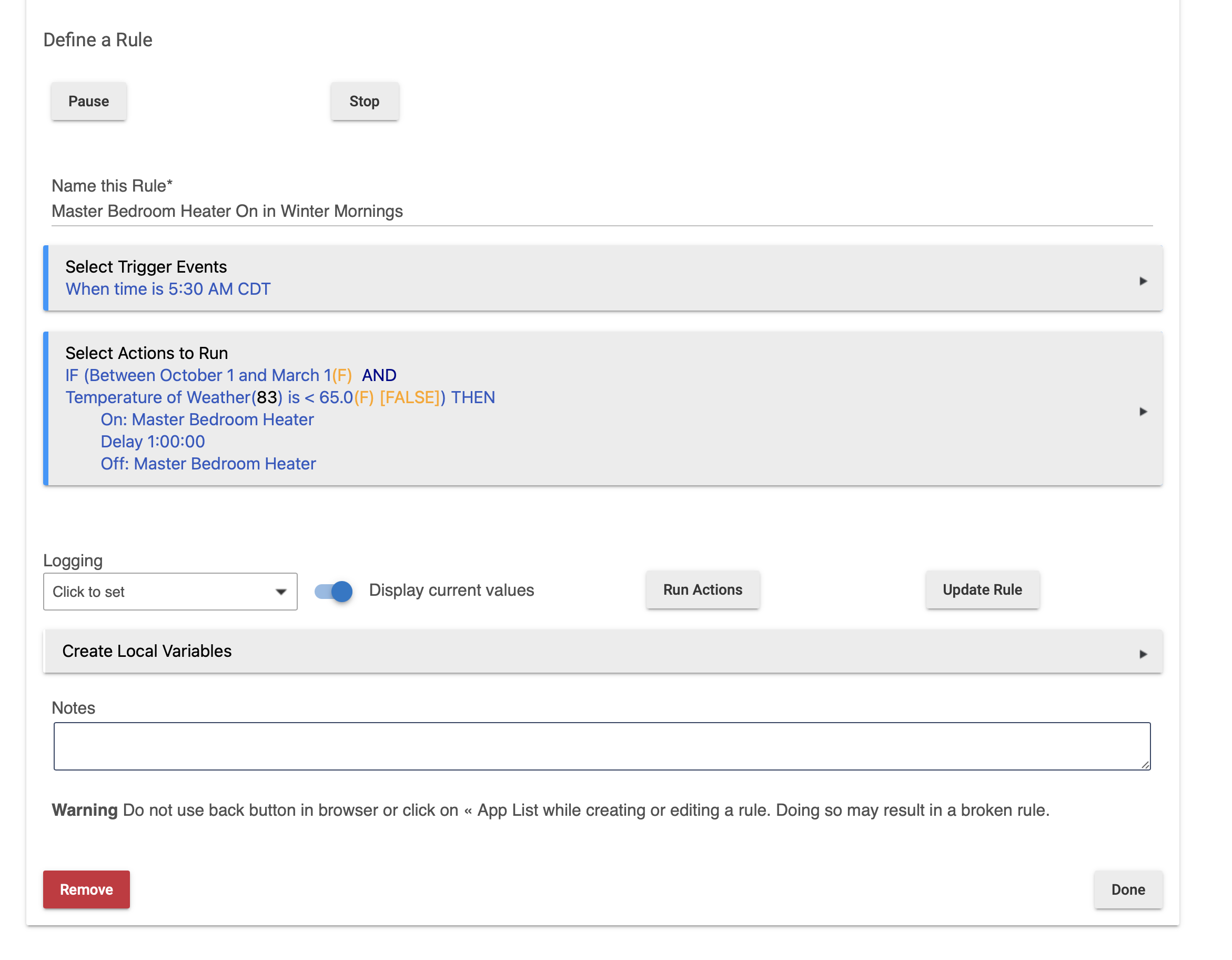This screenshot has width=1232, height=960.
Task: Edit the rule name input field
Action: click(602, 211)
